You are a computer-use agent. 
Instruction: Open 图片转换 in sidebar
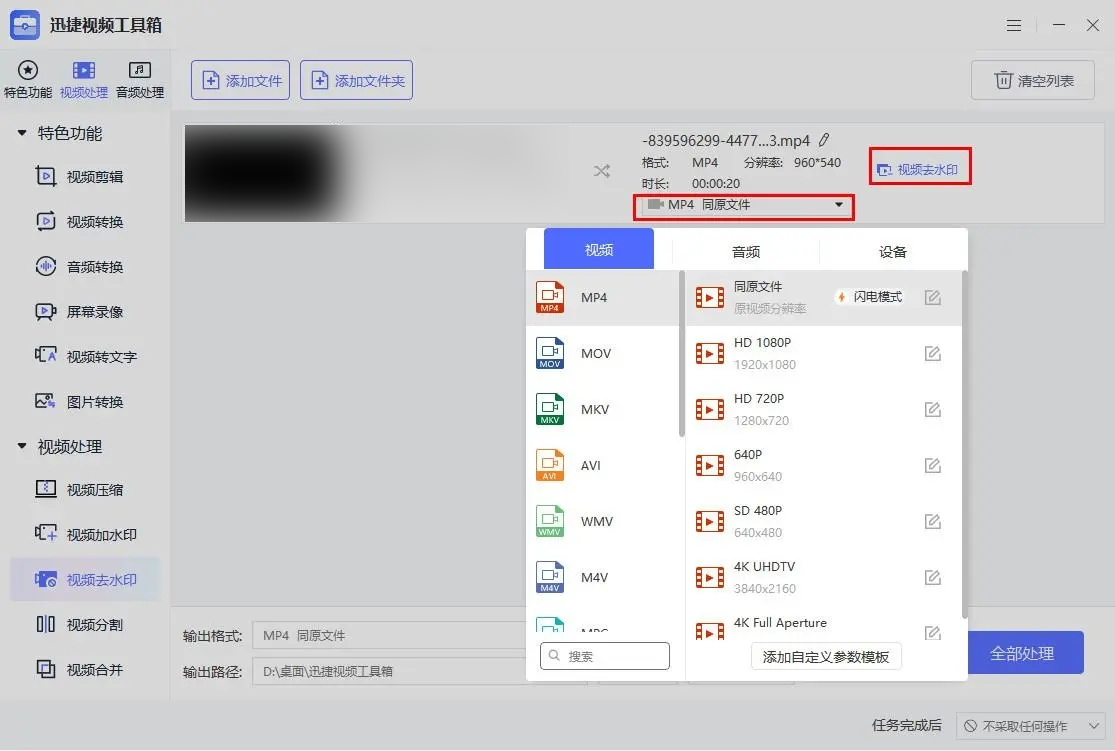(80, 401)
